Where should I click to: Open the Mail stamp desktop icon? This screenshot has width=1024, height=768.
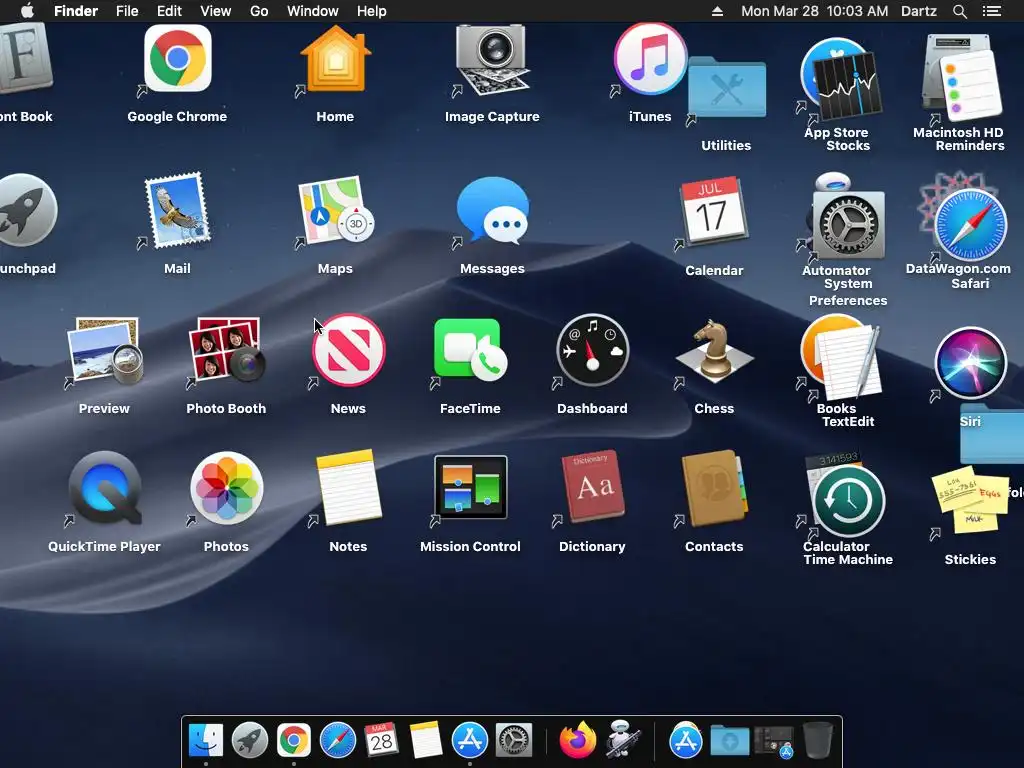178,210
